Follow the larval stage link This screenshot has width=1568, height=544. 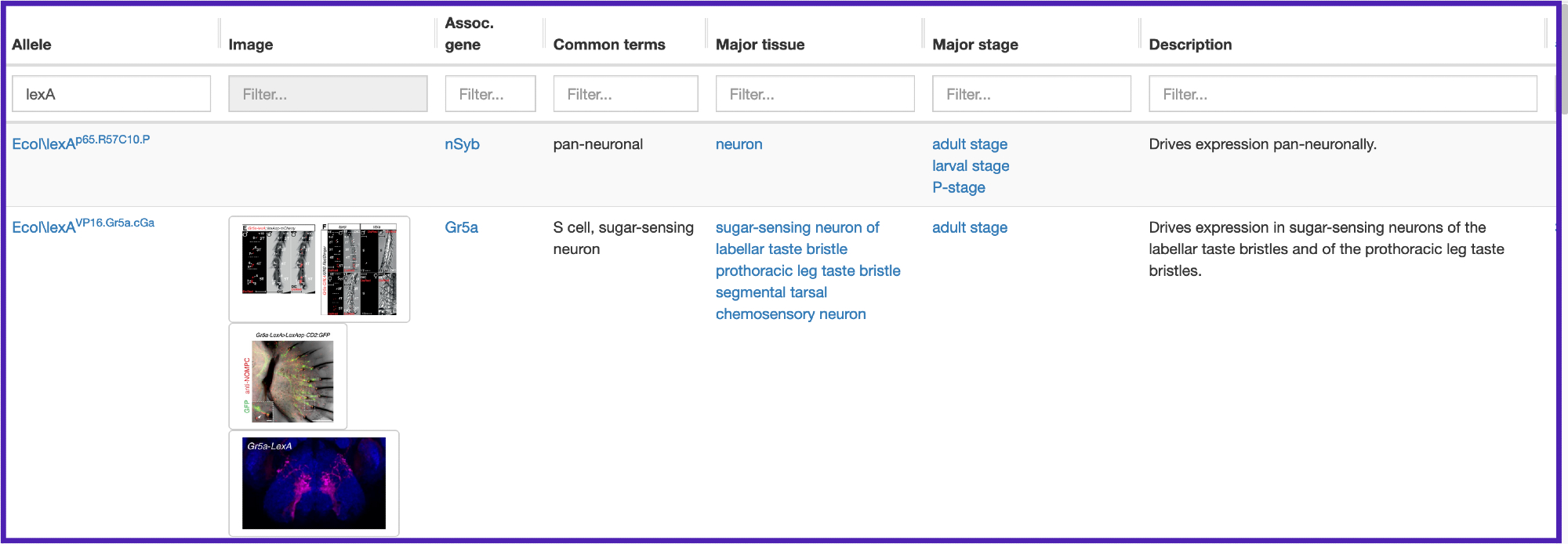click(x=971, y=166)
